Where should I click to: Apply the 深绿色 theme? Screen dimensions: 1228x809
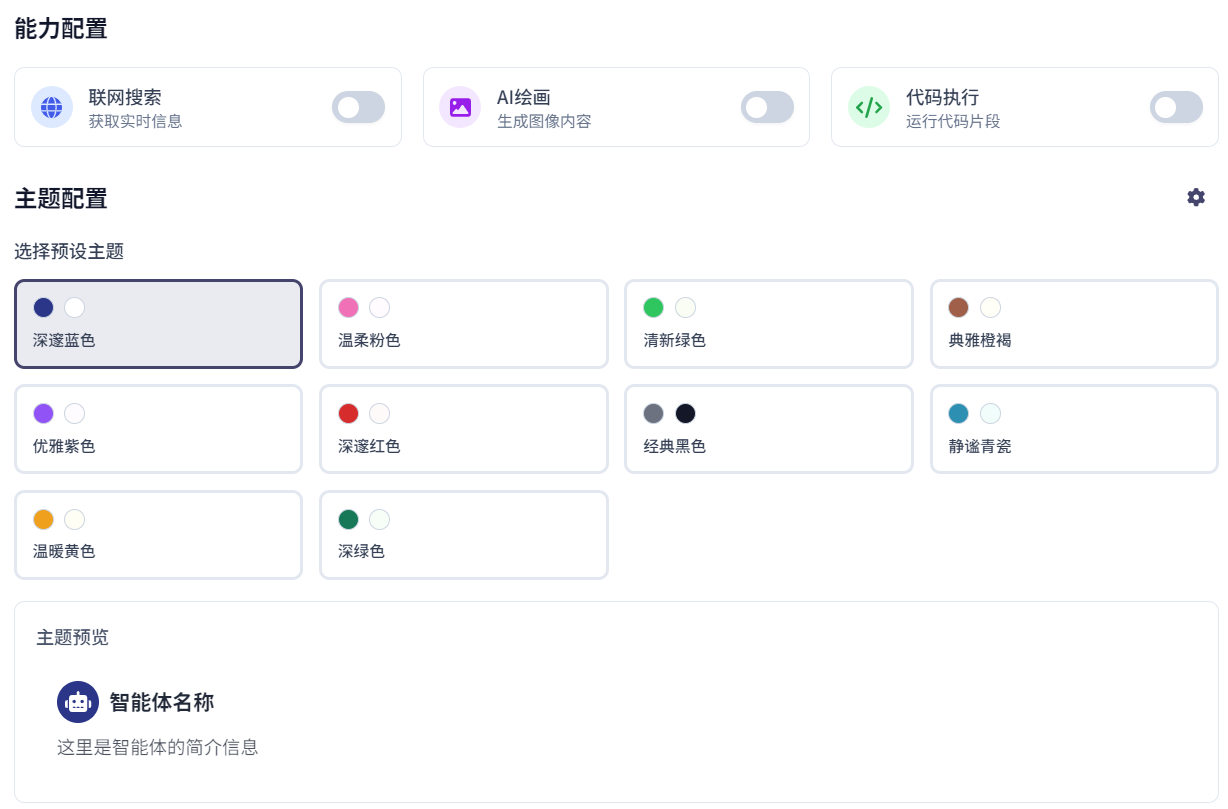tap(463, 534)
